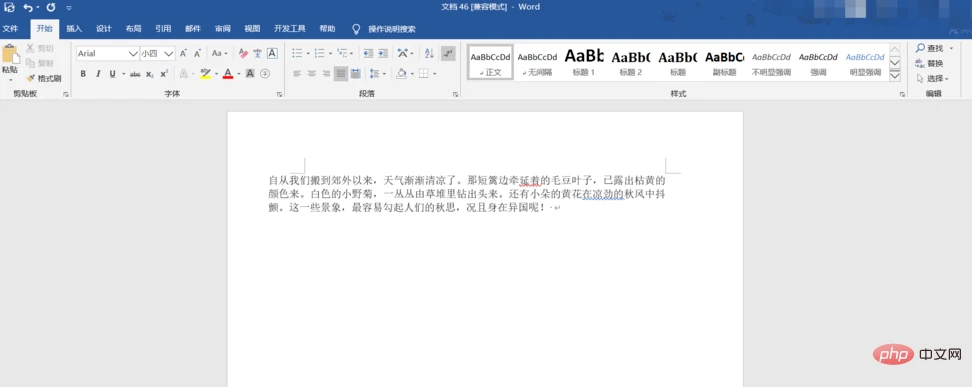972x387 pixels.
Task: Open the line spacing dropdown
Action: point(384,74)
